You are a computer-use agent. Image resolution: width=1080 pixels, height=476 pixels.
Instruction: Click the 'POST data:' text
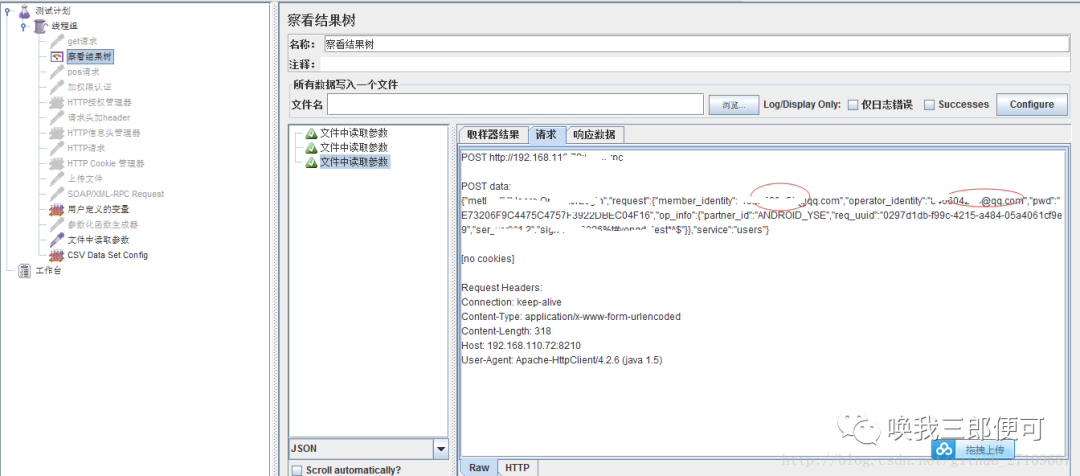(x=486, y=186)
